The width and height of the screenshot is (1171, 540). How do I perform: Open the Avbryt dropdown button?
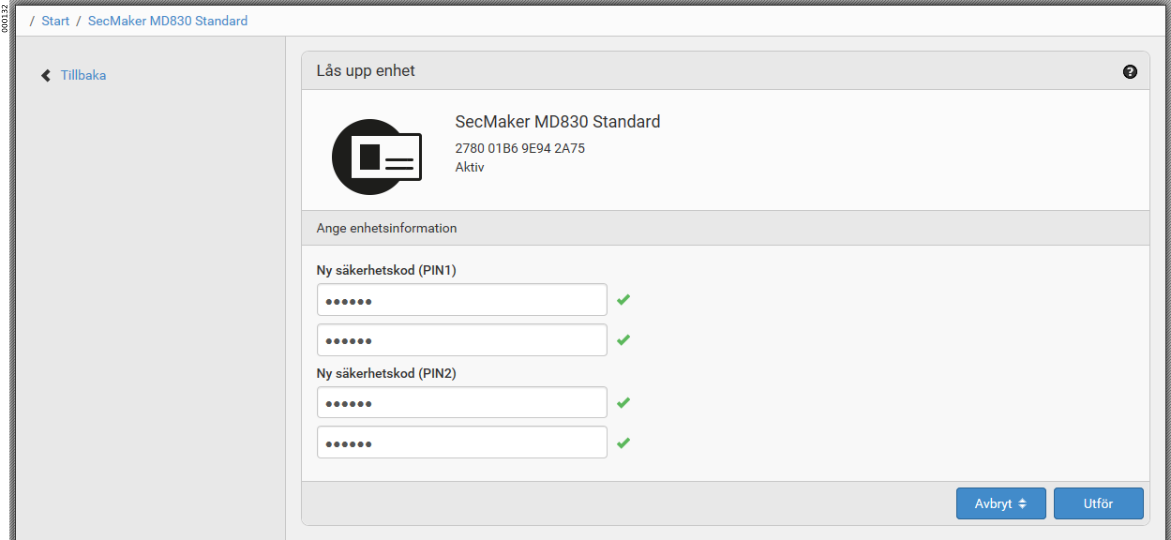pos(1001,504)
